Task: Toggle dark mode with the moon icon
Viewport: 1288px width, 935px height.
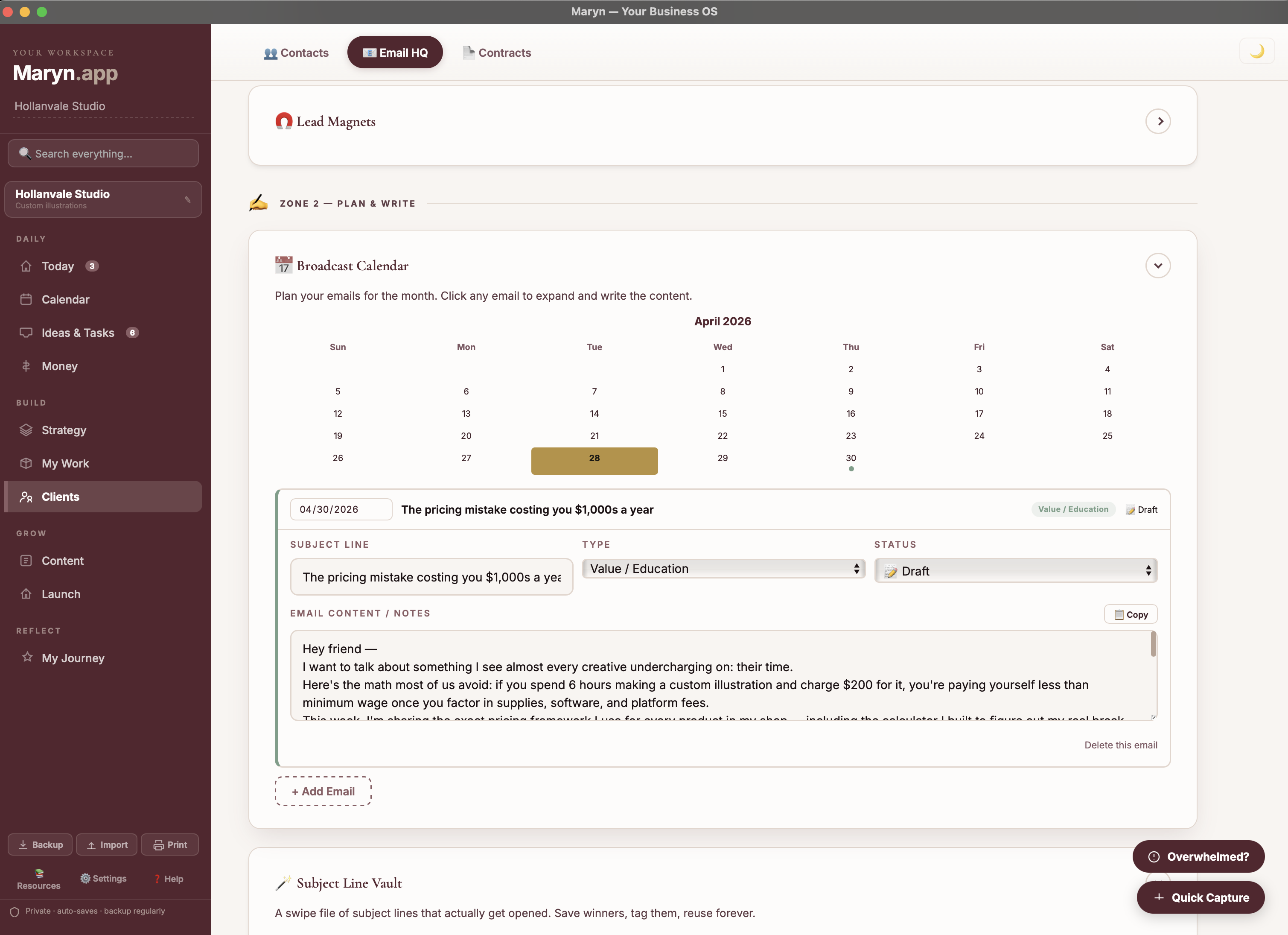Action: [x=1257, y=50]
